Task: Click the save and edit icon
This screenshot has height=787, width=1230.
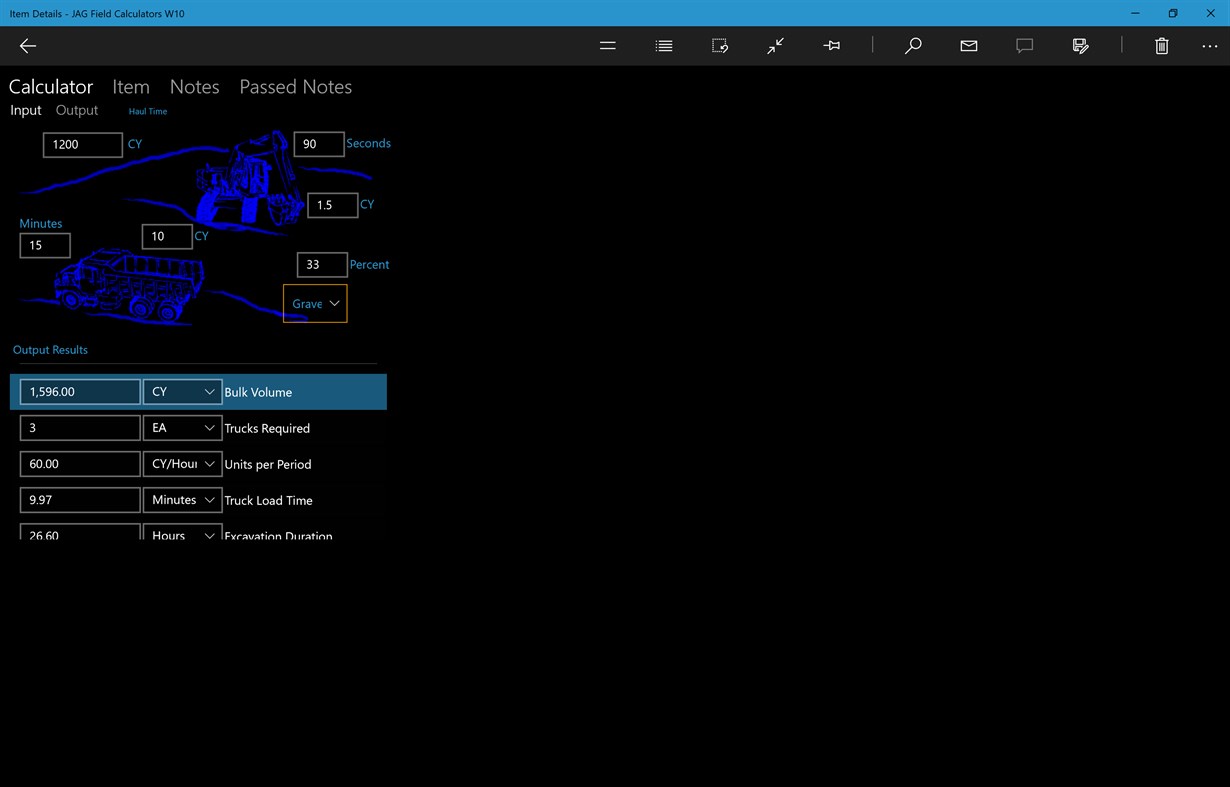Action: pyautogui.click(x=1080, y=46)
